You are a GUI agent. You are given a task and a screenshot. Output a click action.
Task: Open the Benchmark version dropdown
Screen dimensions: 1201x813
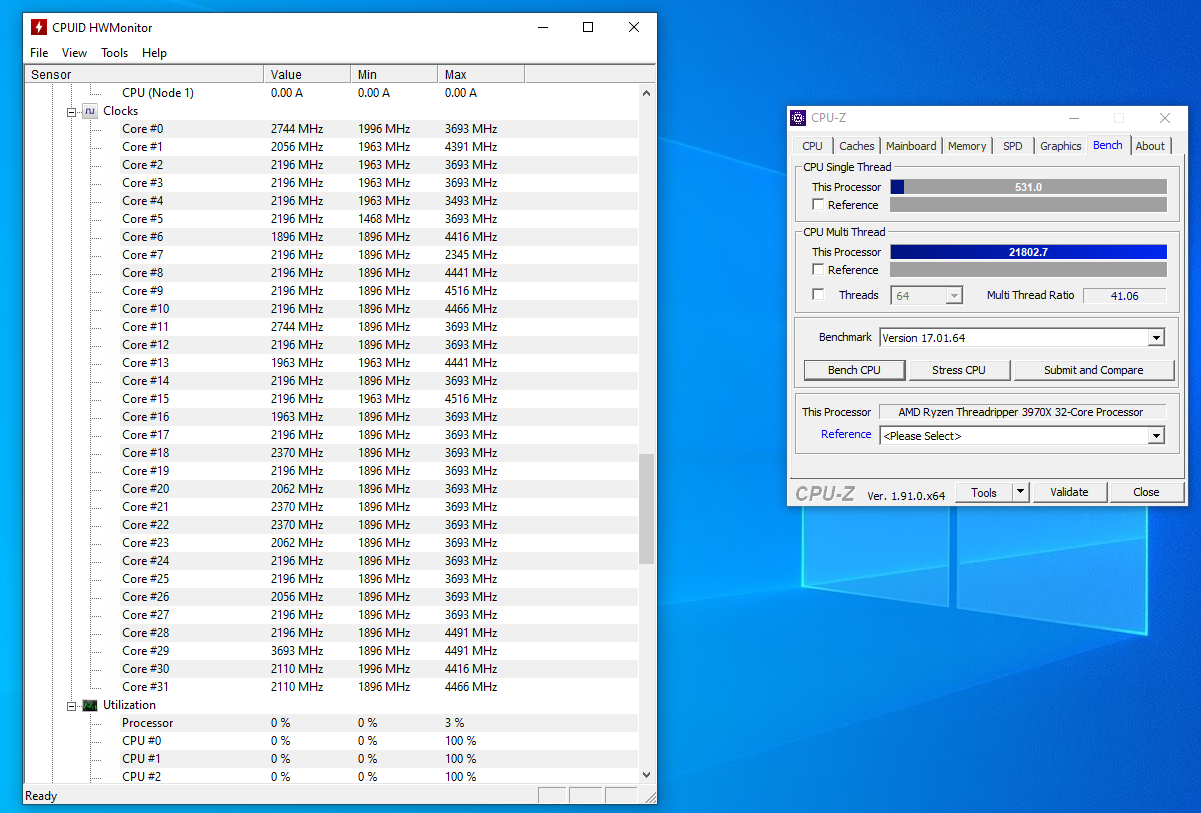pos(1156,338)
